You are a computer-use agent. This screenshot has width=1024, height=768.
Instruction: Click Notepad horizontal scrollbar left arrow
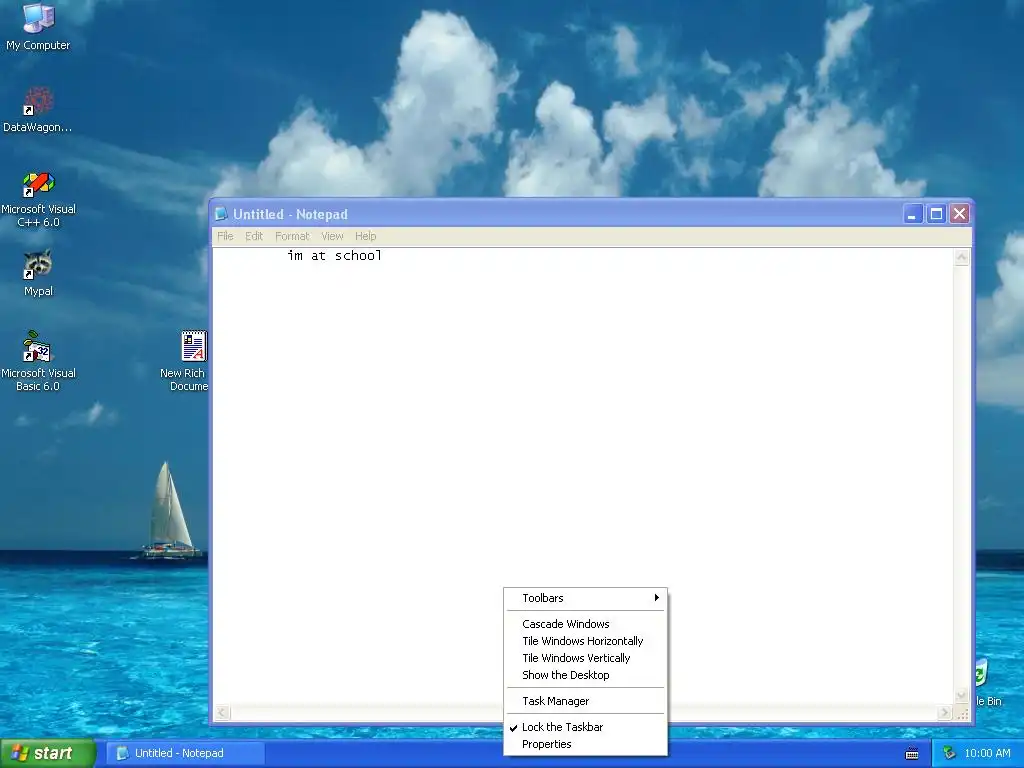pyautogui.click(x=222, y=712)
